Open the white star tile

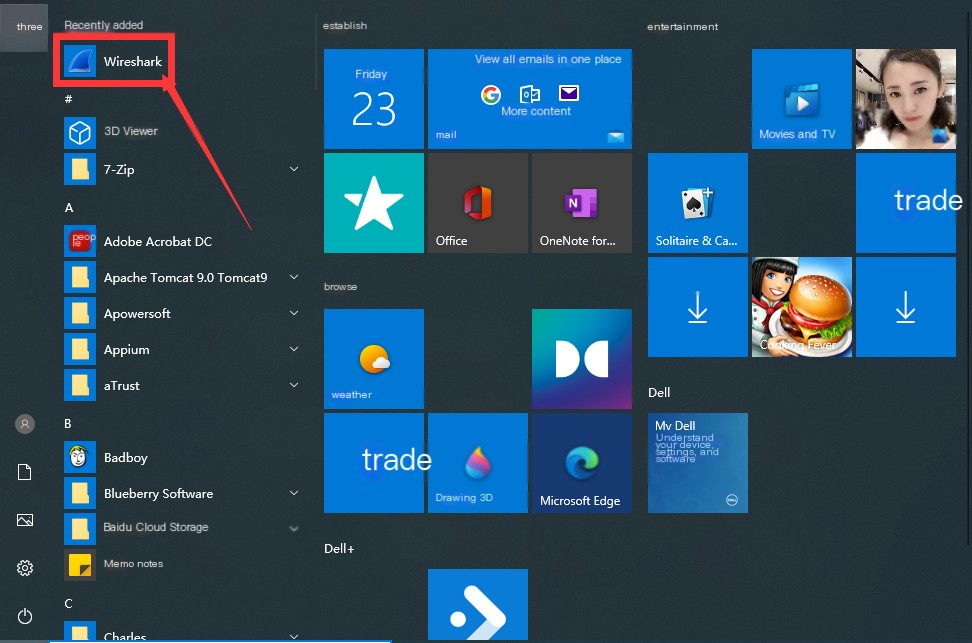[x=374, y=203]
